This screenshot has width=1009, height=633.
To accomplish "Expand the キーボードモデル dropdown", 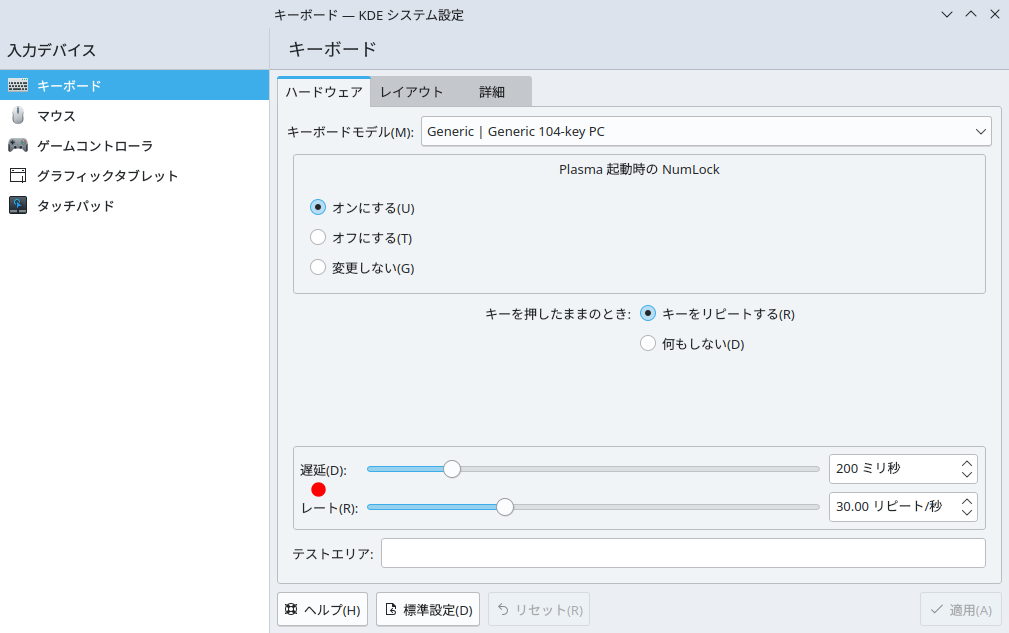I will [705, 131].
